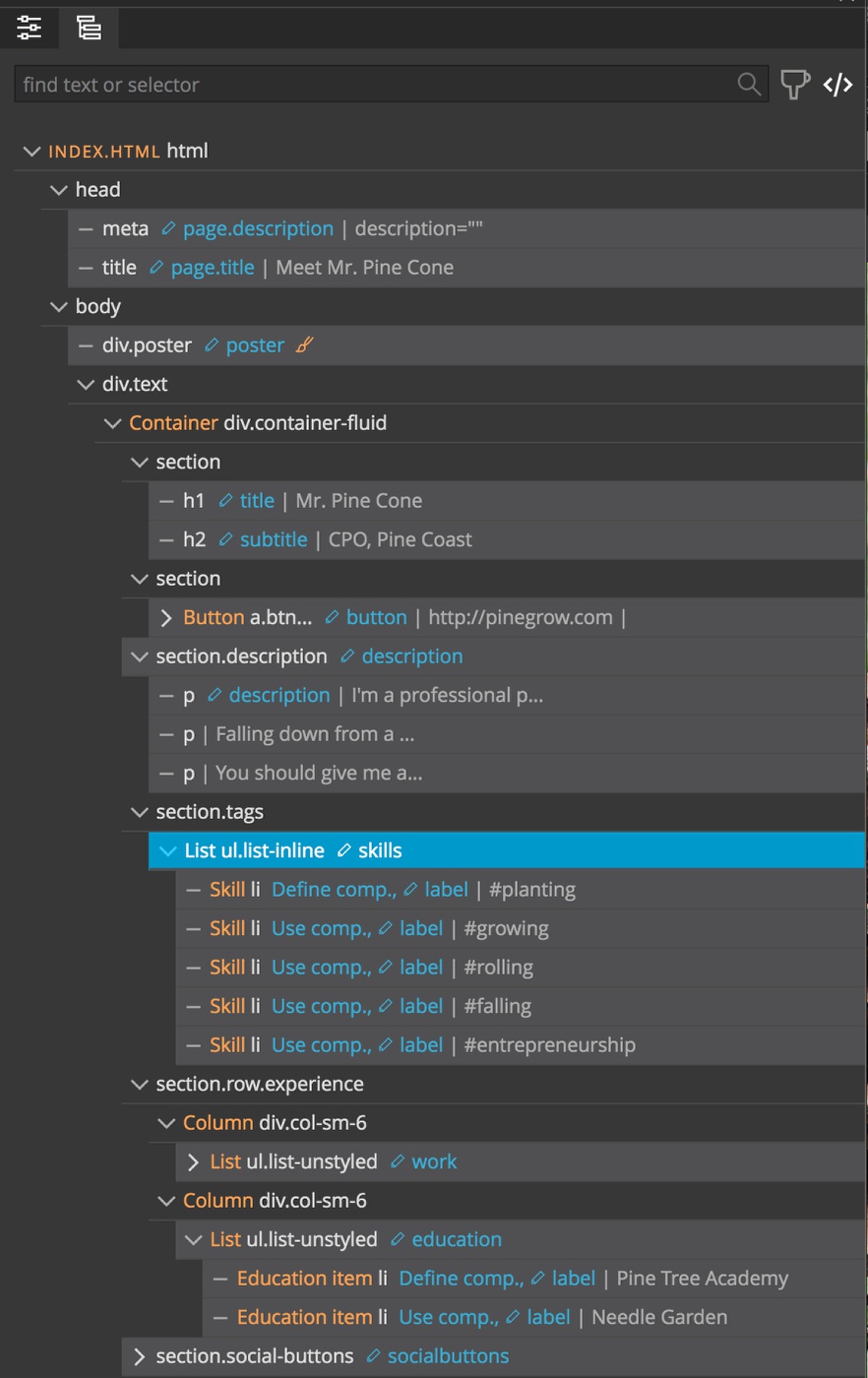The image size is (868, 1378).
Task: Click the filter funnel icon
Action: (795, 85)
